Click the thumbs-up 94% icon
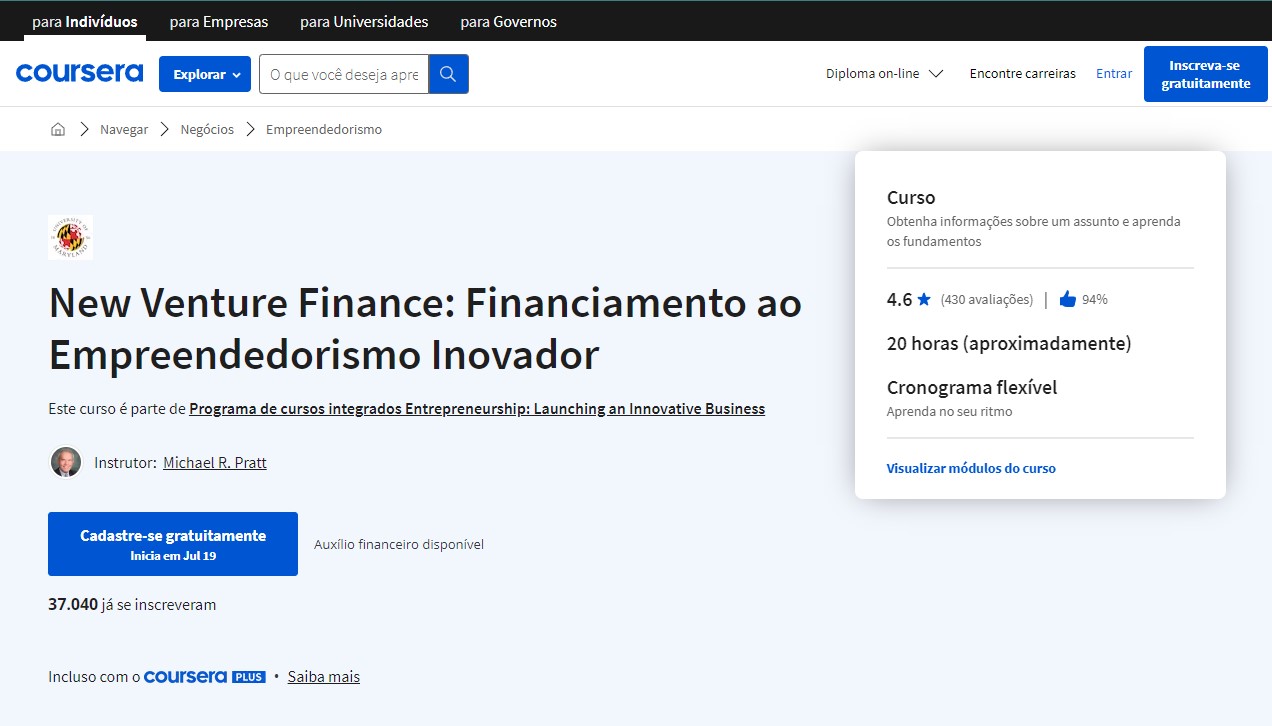This screenshot has width=1272, height=726. point(1067,299)
